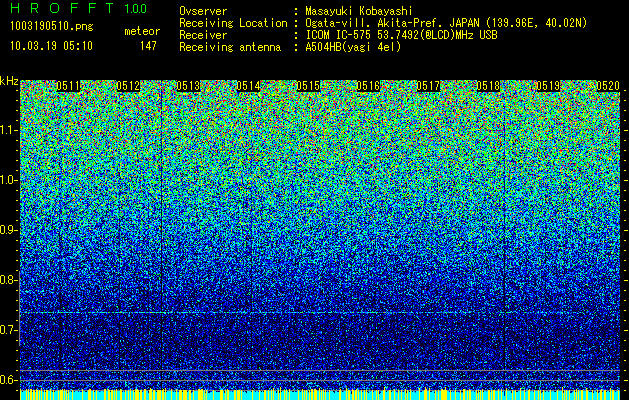Click the Receiving antenna label
The height and width of the screenshot is (400, 629).
(230, 47)
